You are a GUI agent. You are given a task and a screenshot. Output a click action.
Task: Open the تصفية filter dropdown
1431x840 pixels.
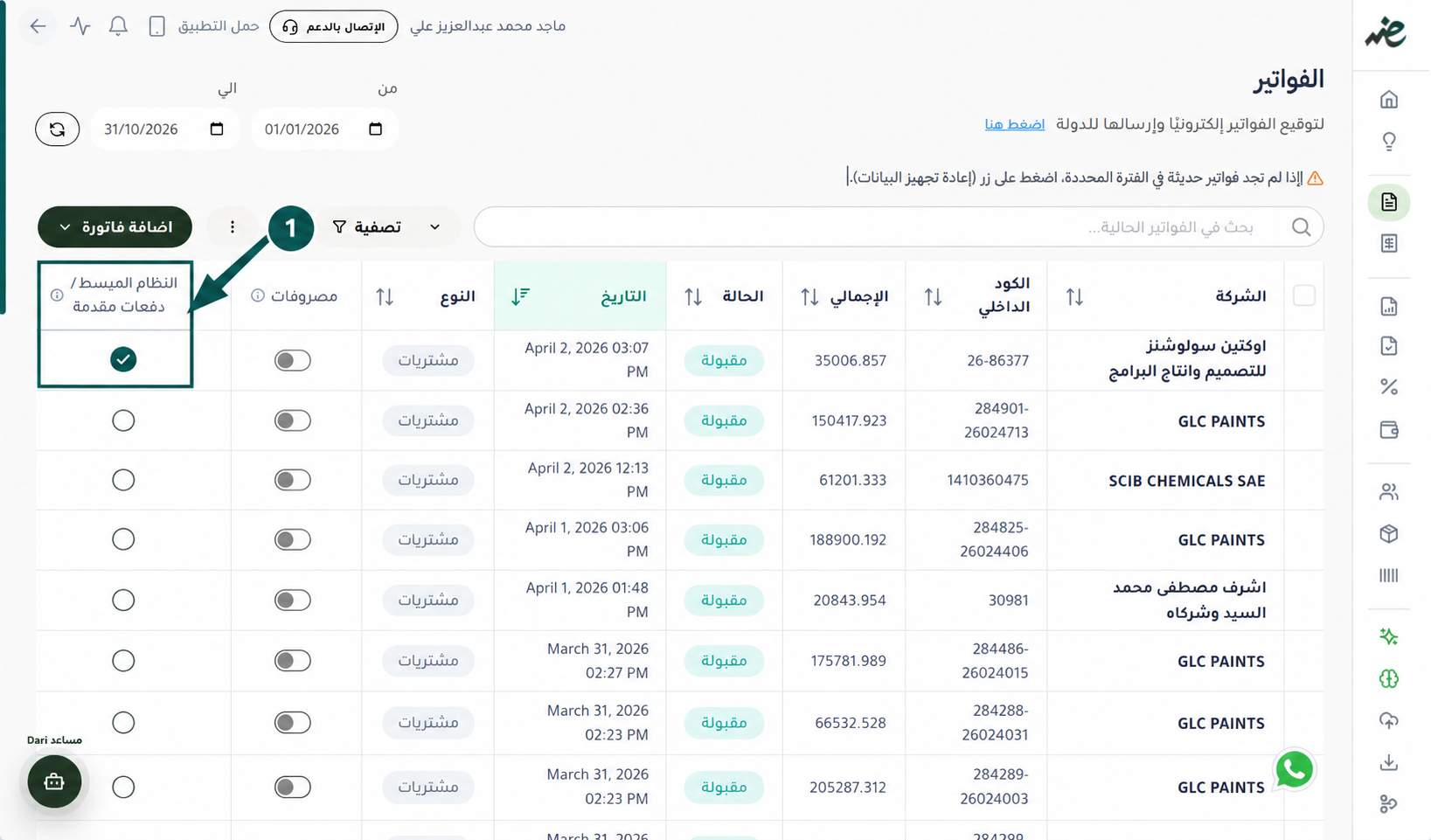[386, 227]
